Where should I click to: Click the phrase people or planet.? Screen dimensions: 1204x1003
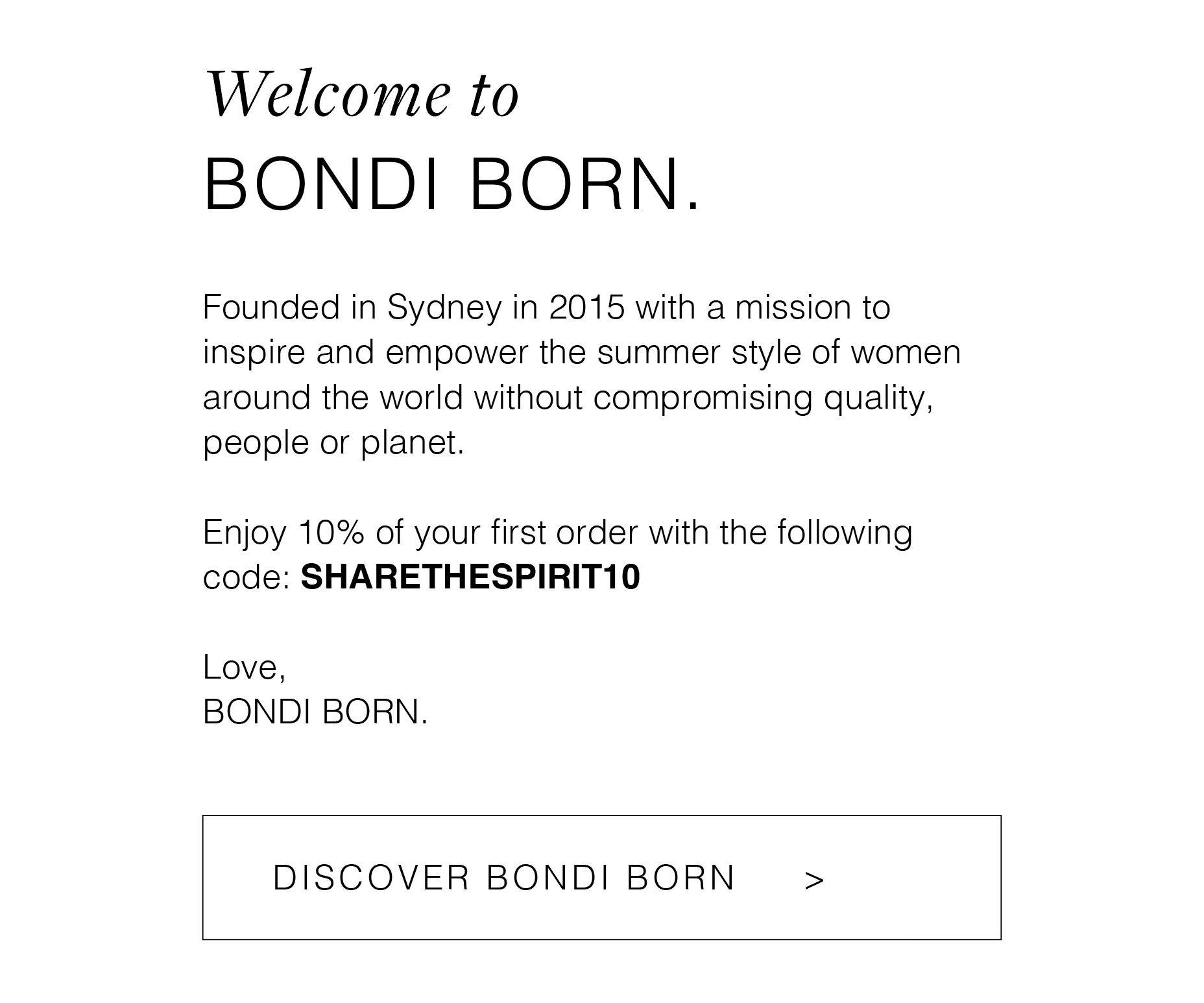pos(333,444)
